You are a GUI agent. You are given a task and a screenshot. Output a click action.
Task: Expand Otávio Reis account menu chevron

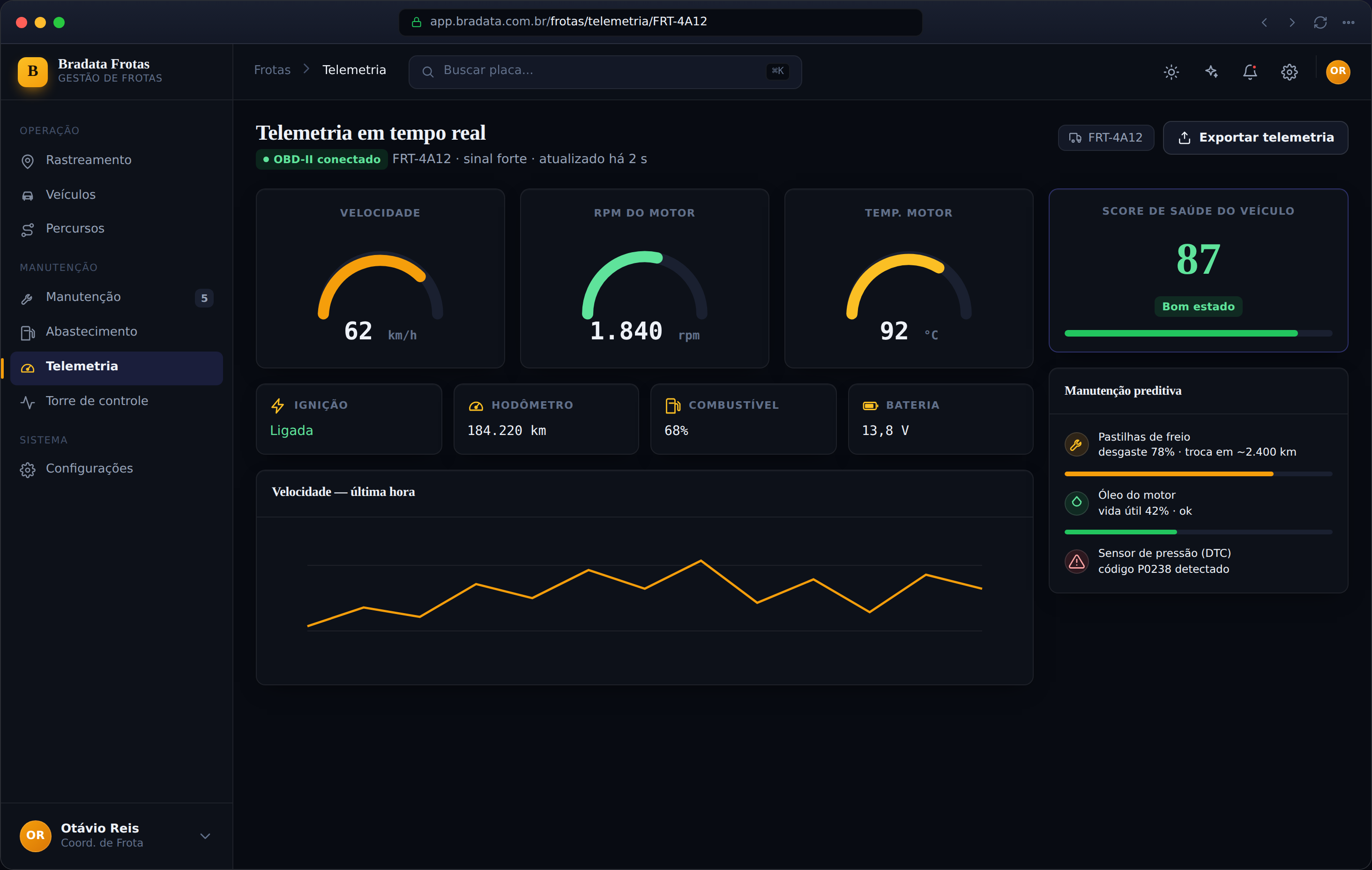205,836
